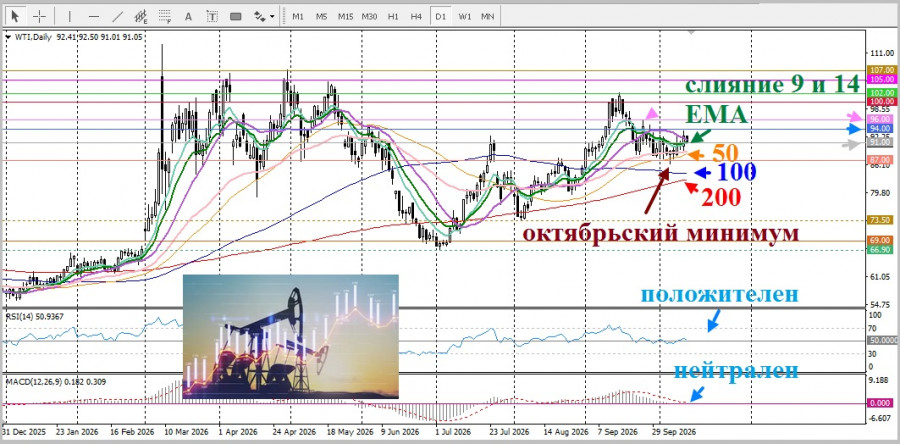Select the text label 'T' tool
Screen dimensions: 900x444
tap(212, 16)
